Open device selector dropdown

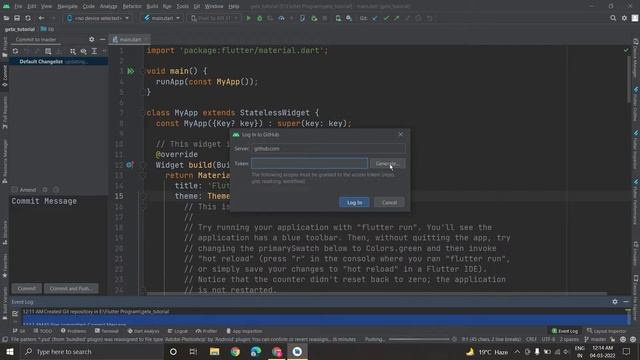click(98, 18)
